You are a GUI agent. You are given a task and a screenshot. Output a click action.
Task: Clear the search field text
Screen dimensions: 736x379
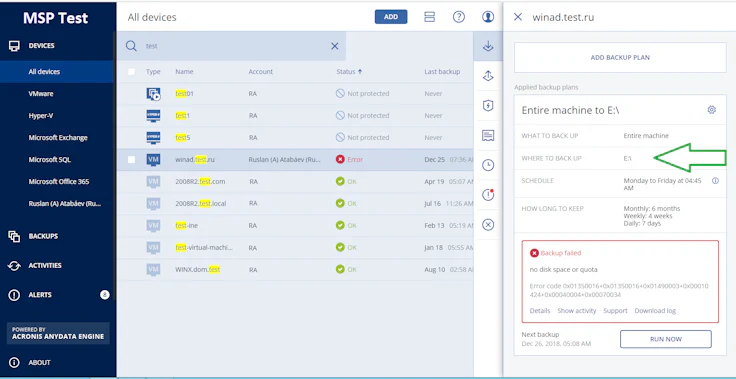[x=335, y=46]
